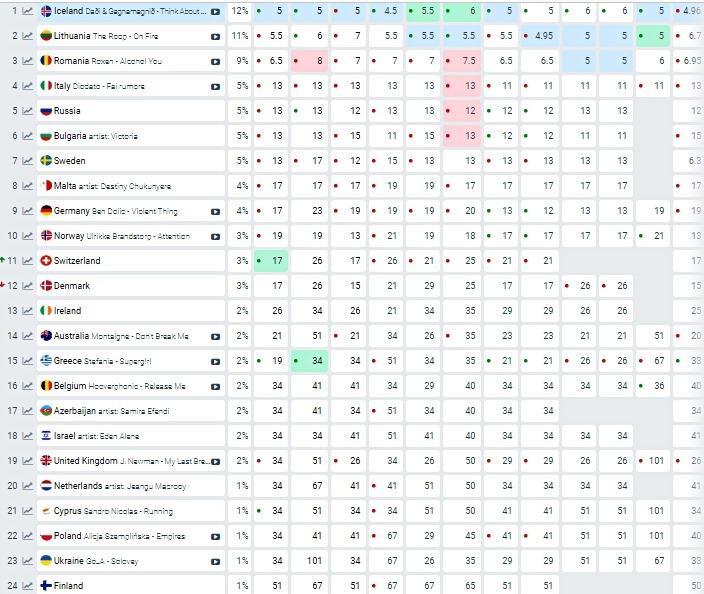Viewport: 704px width, 594px height.
Task: Play the video for Greece's Supergirl
Action: point(216,362)
